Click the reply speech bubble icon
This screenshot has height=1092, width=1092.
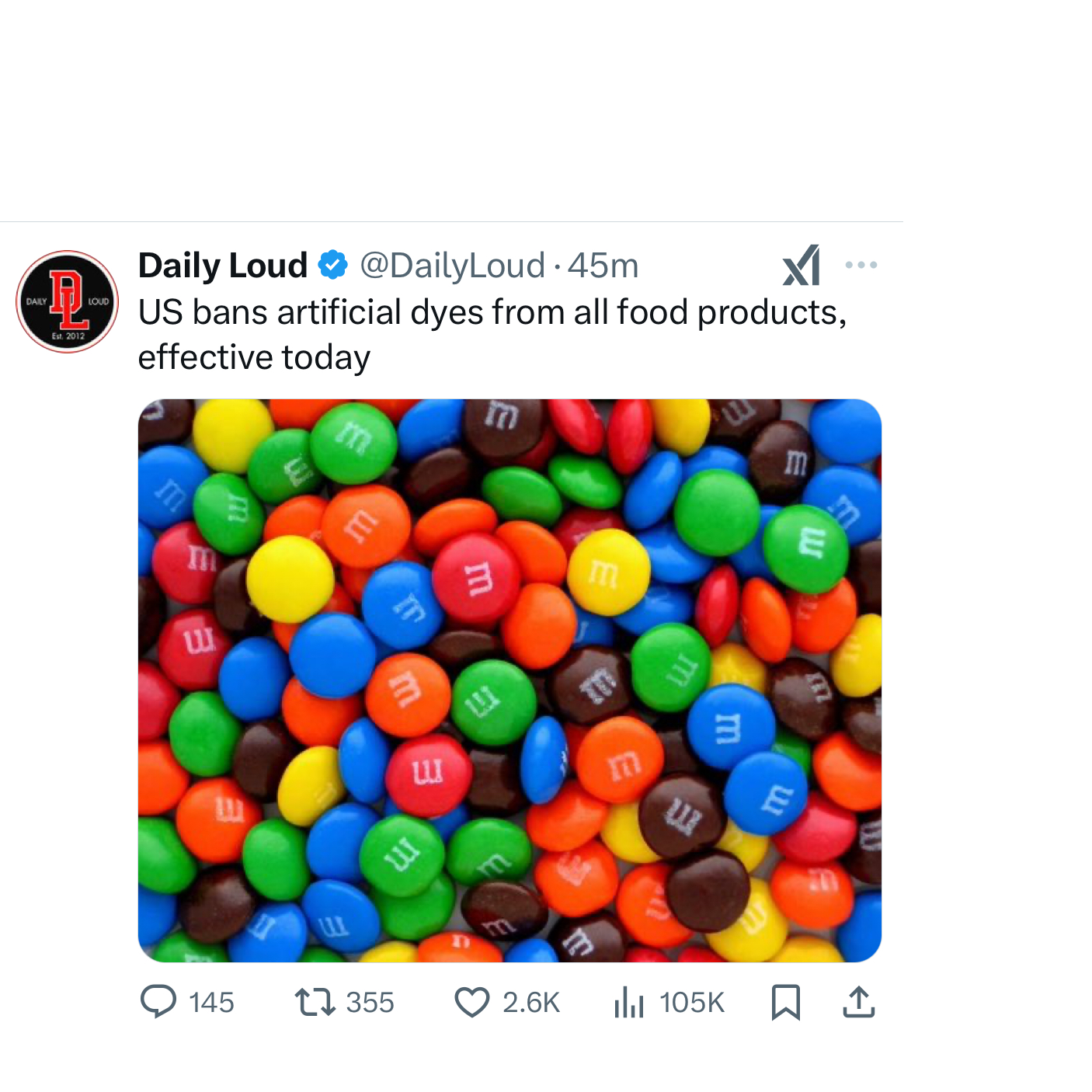158,1001
